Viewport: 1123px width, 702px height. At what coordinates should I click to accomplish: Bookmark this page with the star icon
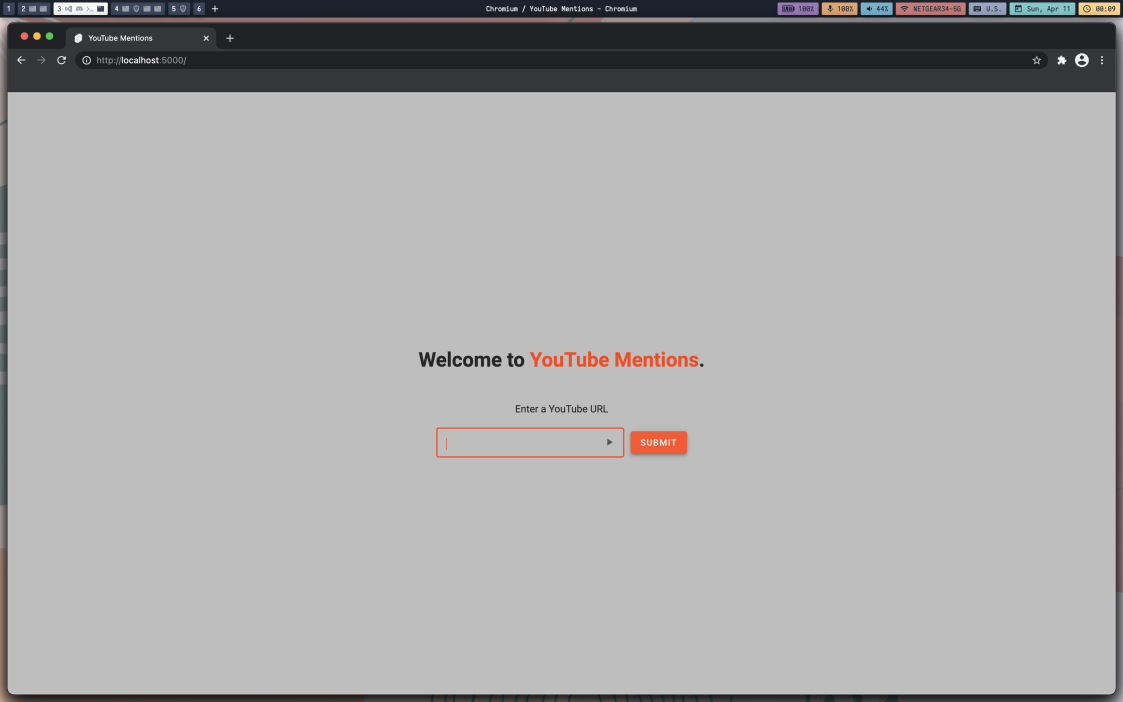click(x=1036, y=60)
